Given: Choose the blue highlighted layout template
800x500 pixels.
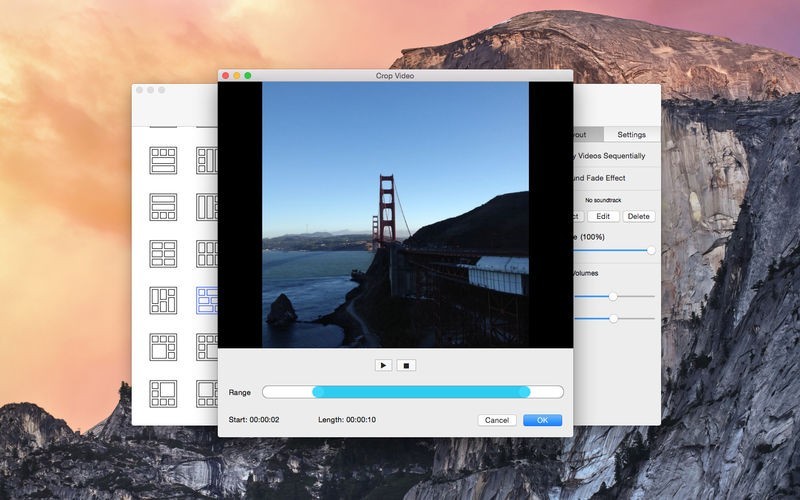Looking at the screenshot, I should click(x=207, y=300).
